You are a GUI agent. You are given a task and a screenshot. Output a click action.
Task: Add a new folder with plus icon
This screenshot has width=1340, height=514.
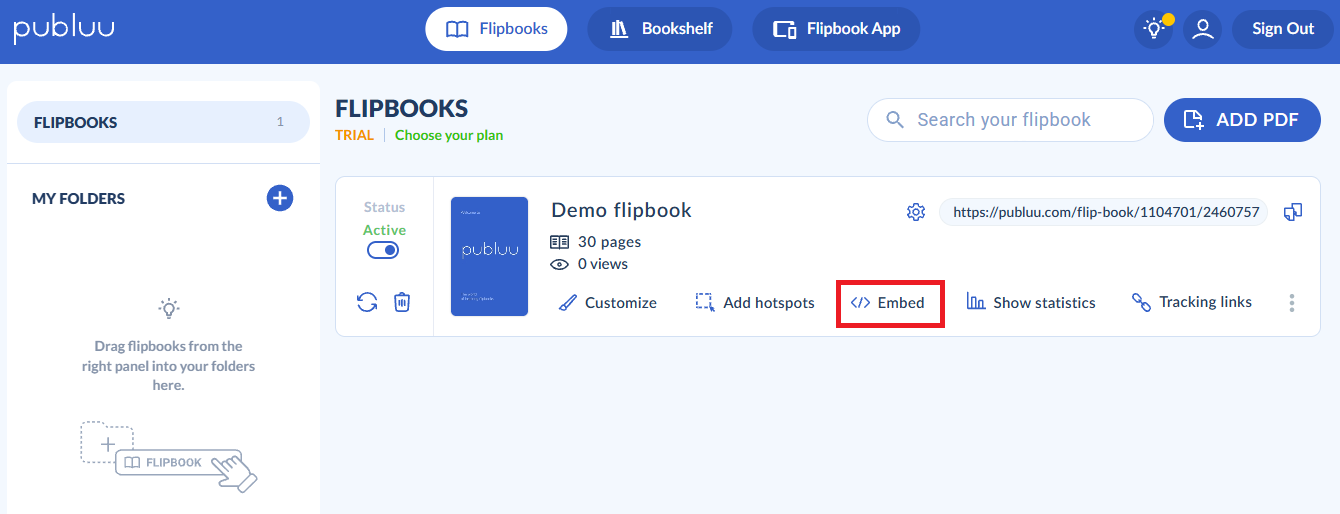[x=280, y=198]
